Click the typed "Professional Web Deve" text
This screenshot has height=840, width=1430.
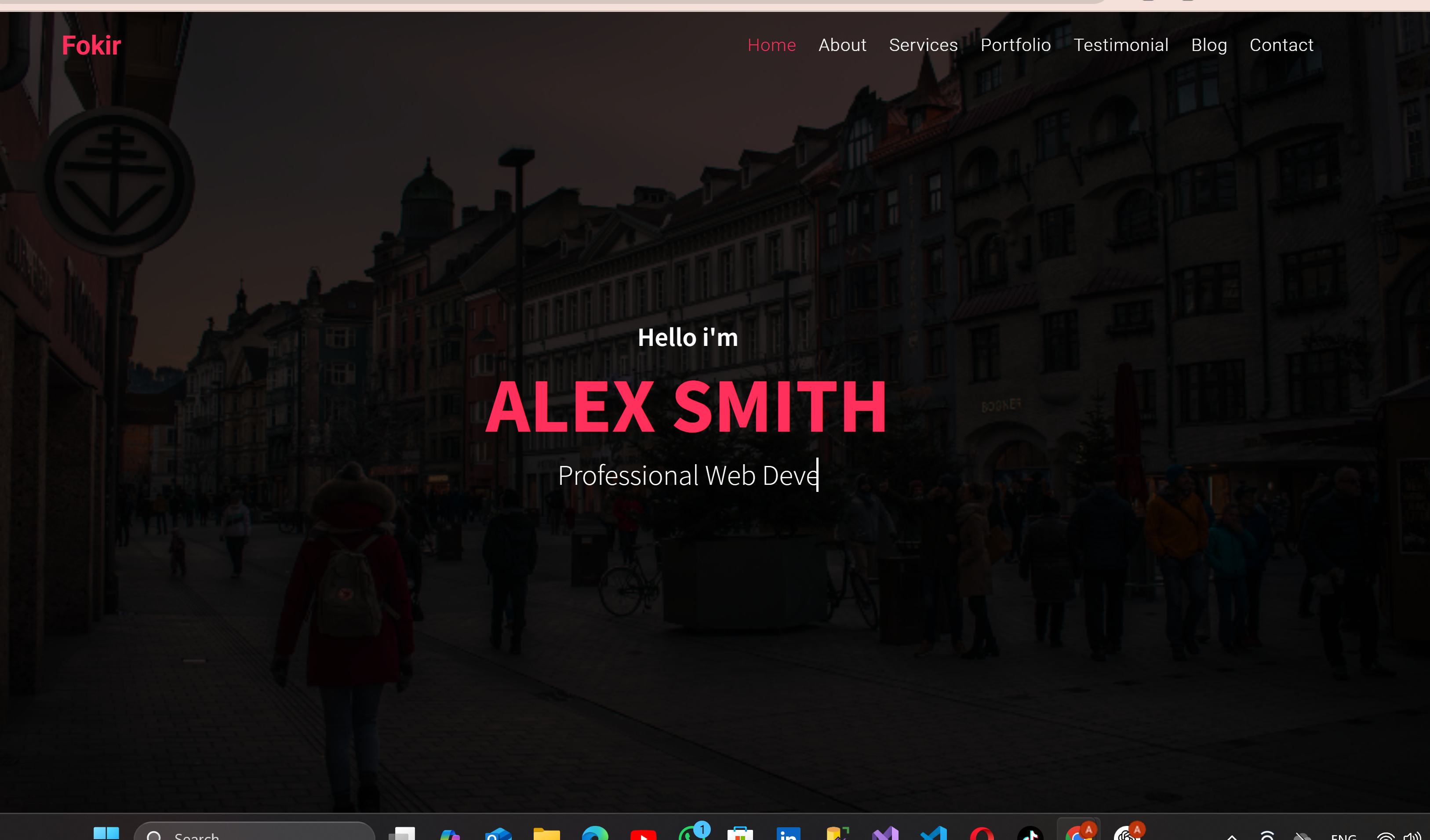(x=688, y=475)
